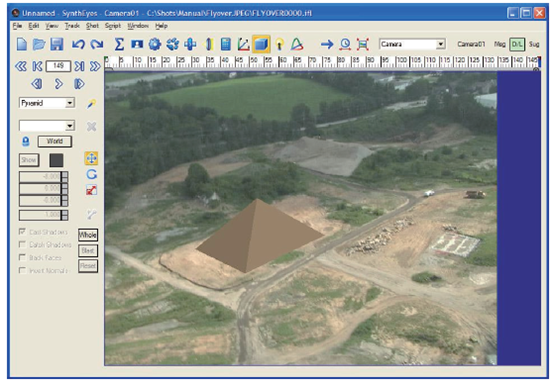554x383 pixels.
Task: Step back one frame
Action: [37, 84]
